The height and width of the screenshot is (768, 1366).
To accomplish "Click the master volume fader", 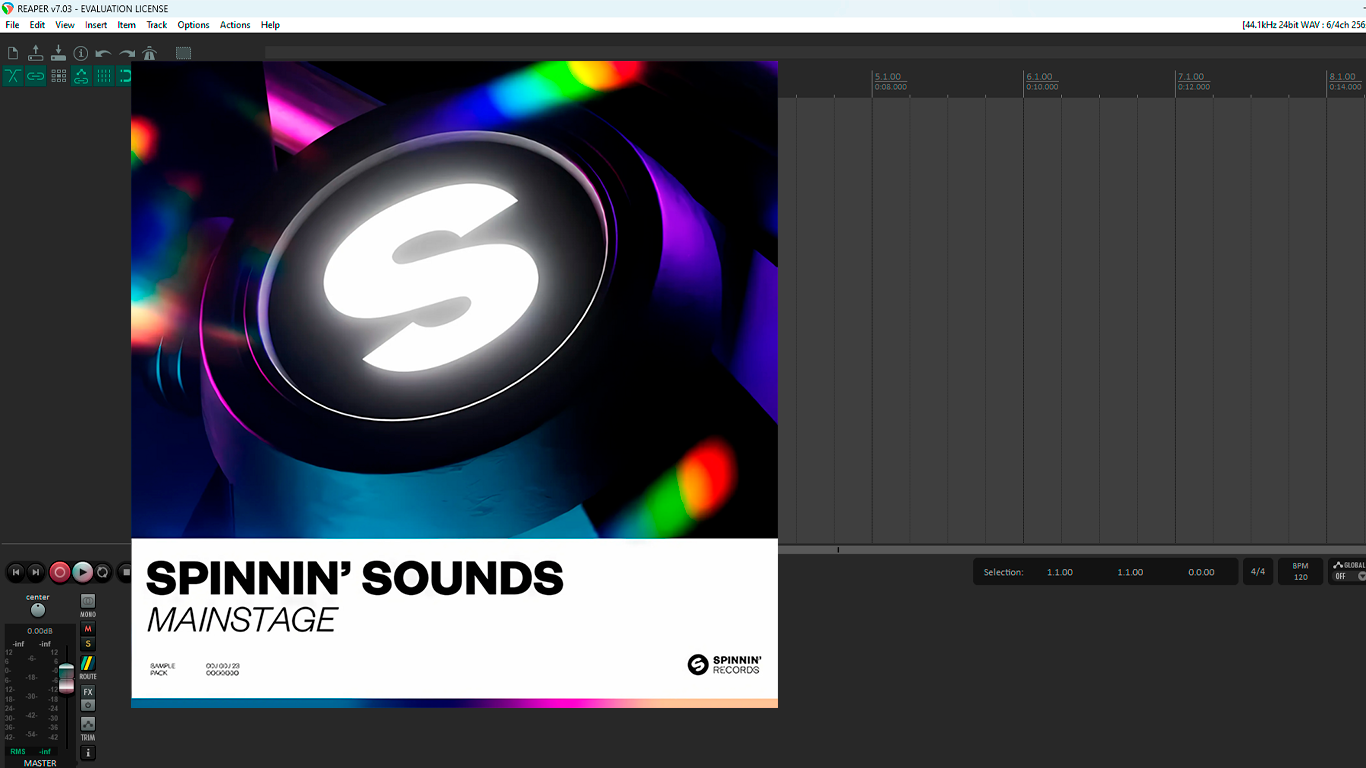I will coord(66,677).
